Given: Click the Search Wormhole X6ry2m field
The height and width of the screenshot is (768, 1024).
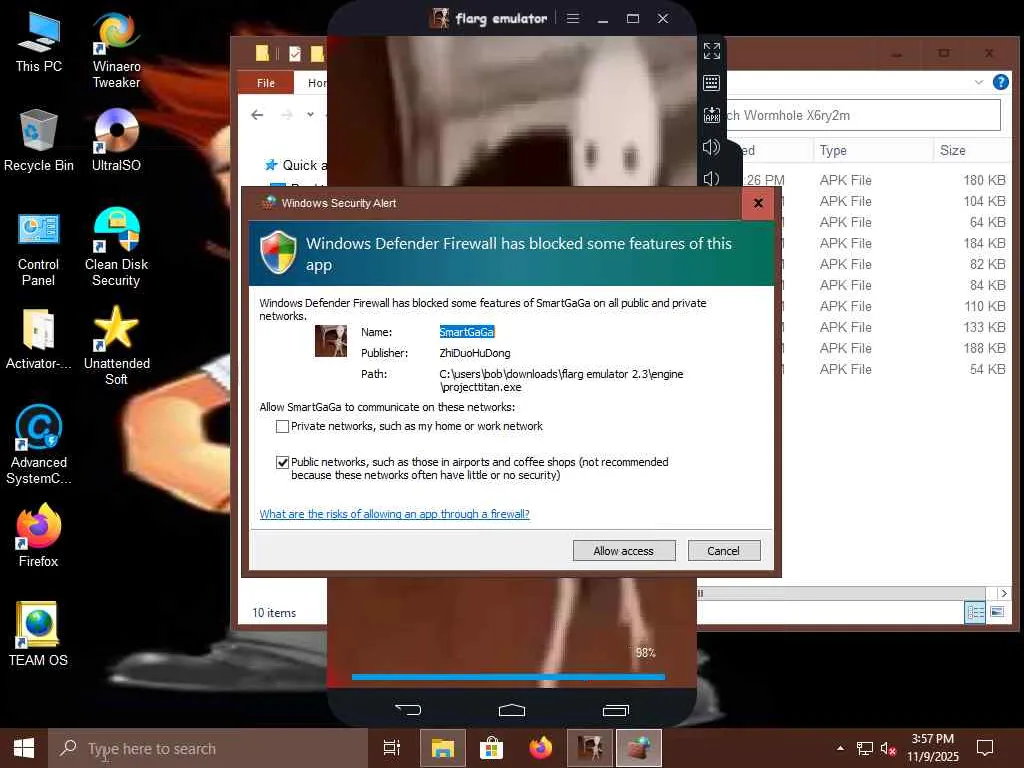Looking at the screenshot, I should [x=862, y=116].
